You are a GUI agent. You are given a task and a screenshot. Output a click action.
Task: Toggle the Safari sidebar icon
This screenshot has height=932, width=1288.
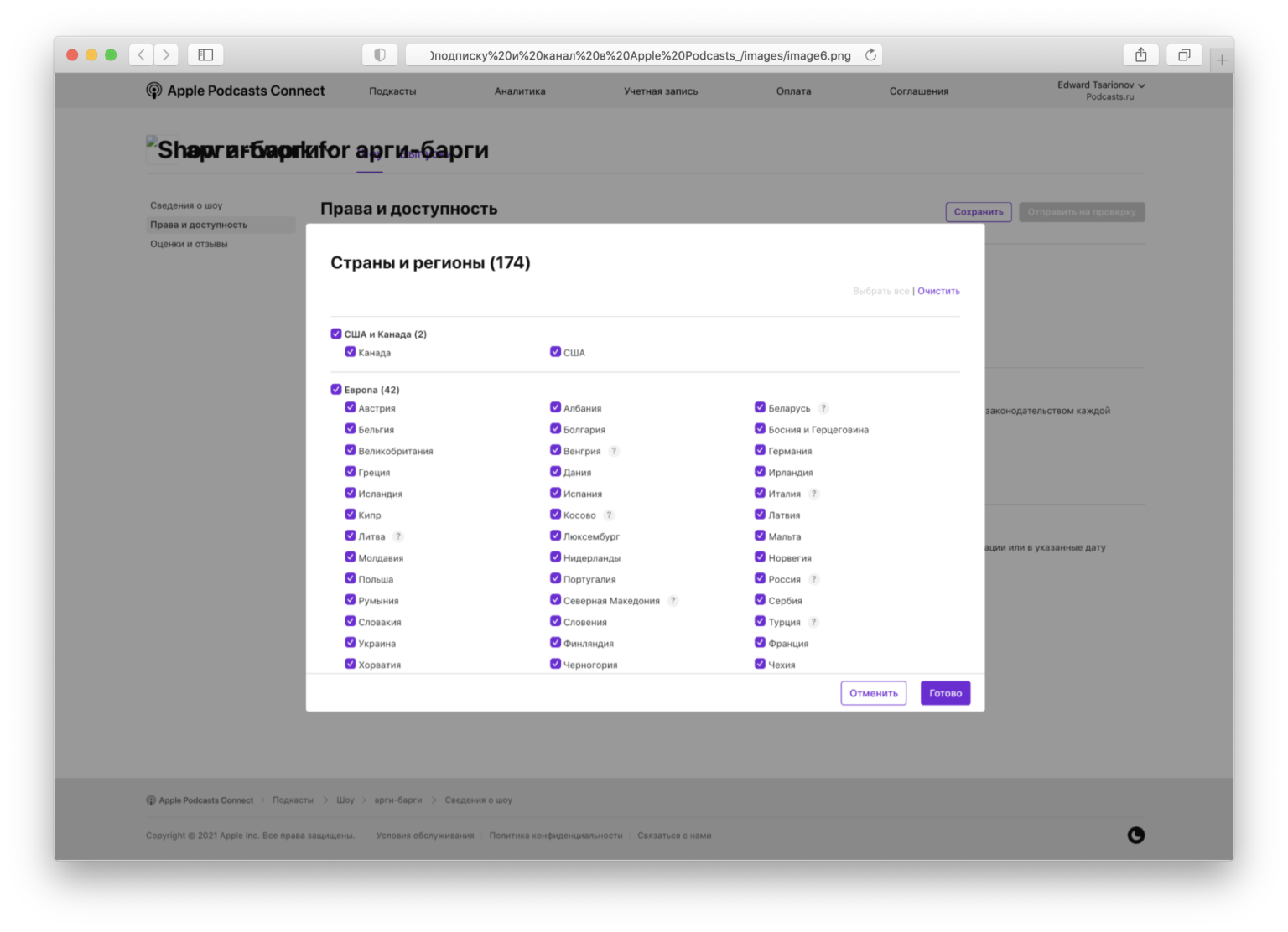tap(205, 55)
